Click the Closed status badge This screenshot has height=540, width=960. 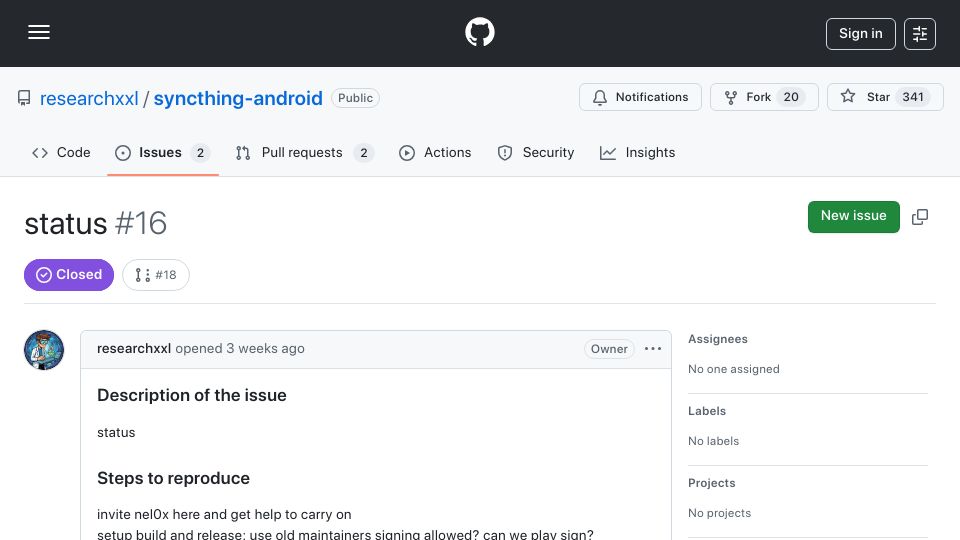(x=69, y=275)
